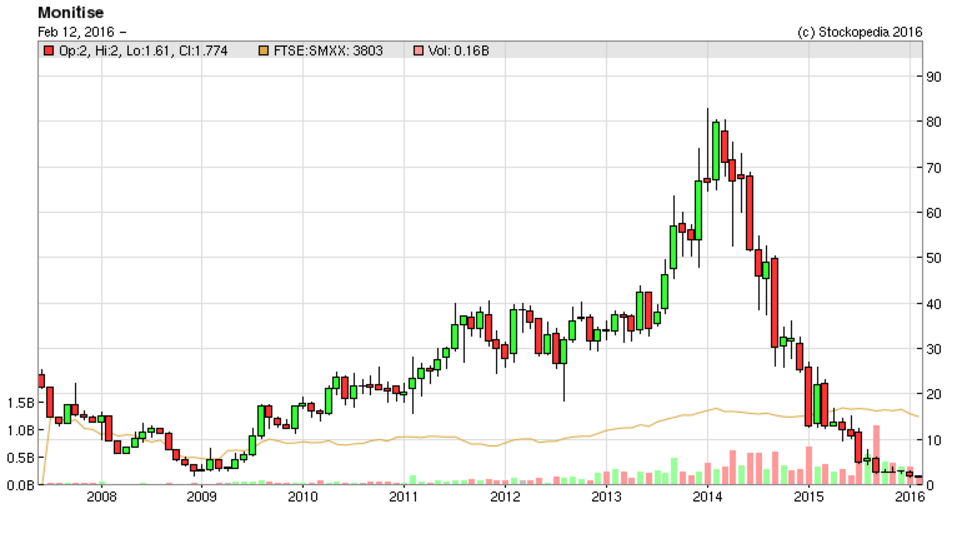Screen dimensions: 961x534
Task: Click the 20 price axis label
Action: [933, 395]
